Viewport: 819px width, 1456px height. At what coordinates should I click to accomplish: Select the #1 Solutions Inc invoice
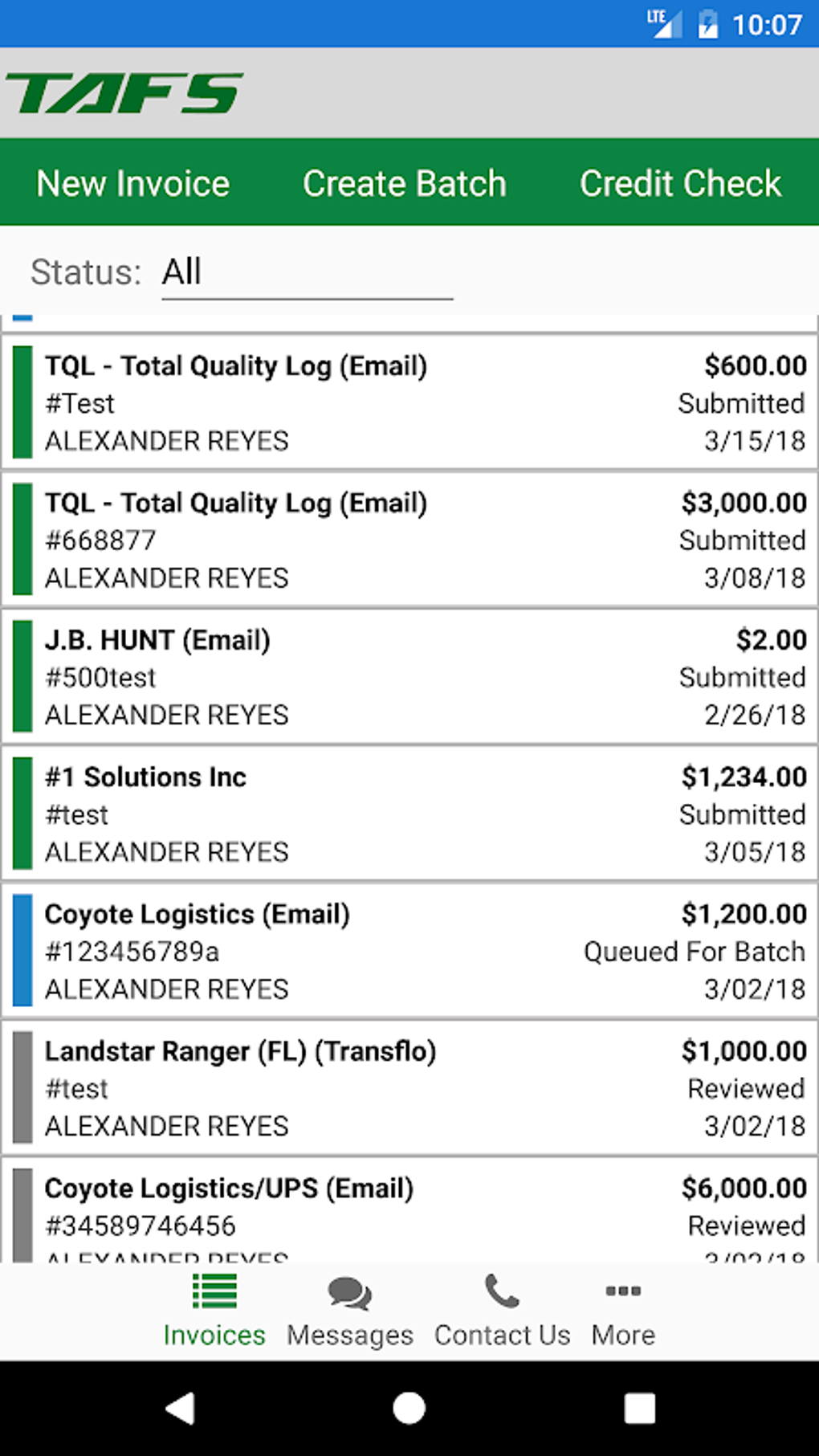point(409,814)
